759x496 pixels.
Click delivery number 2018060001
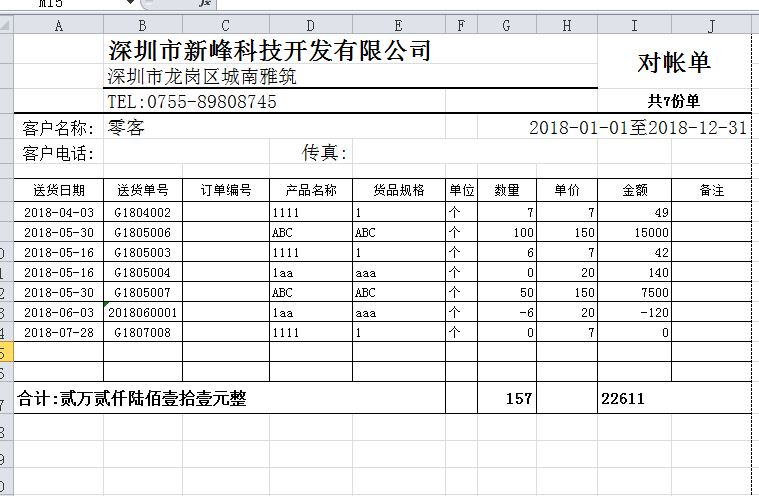point(143,312)
